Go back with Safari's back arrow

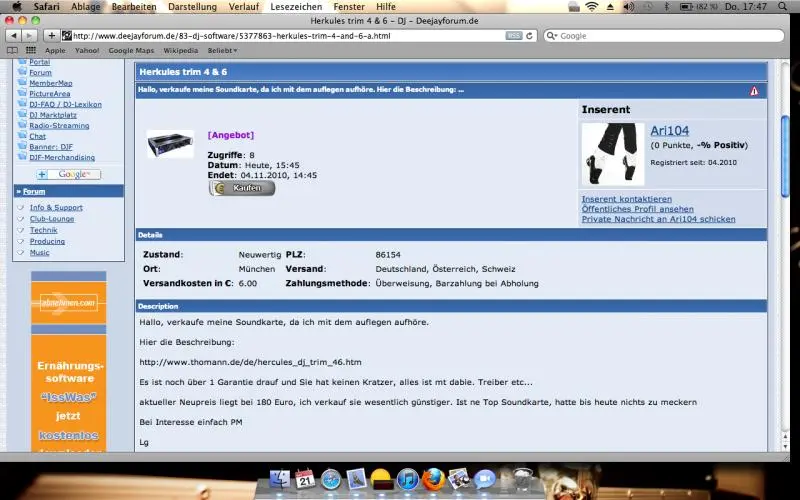pos(12,35)
